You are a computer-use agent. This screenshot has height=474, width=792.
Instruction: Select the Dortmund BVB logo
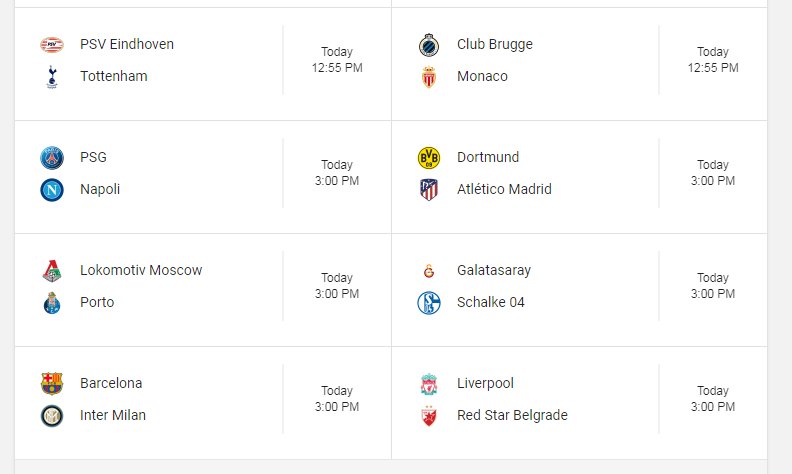click(429, 158)
